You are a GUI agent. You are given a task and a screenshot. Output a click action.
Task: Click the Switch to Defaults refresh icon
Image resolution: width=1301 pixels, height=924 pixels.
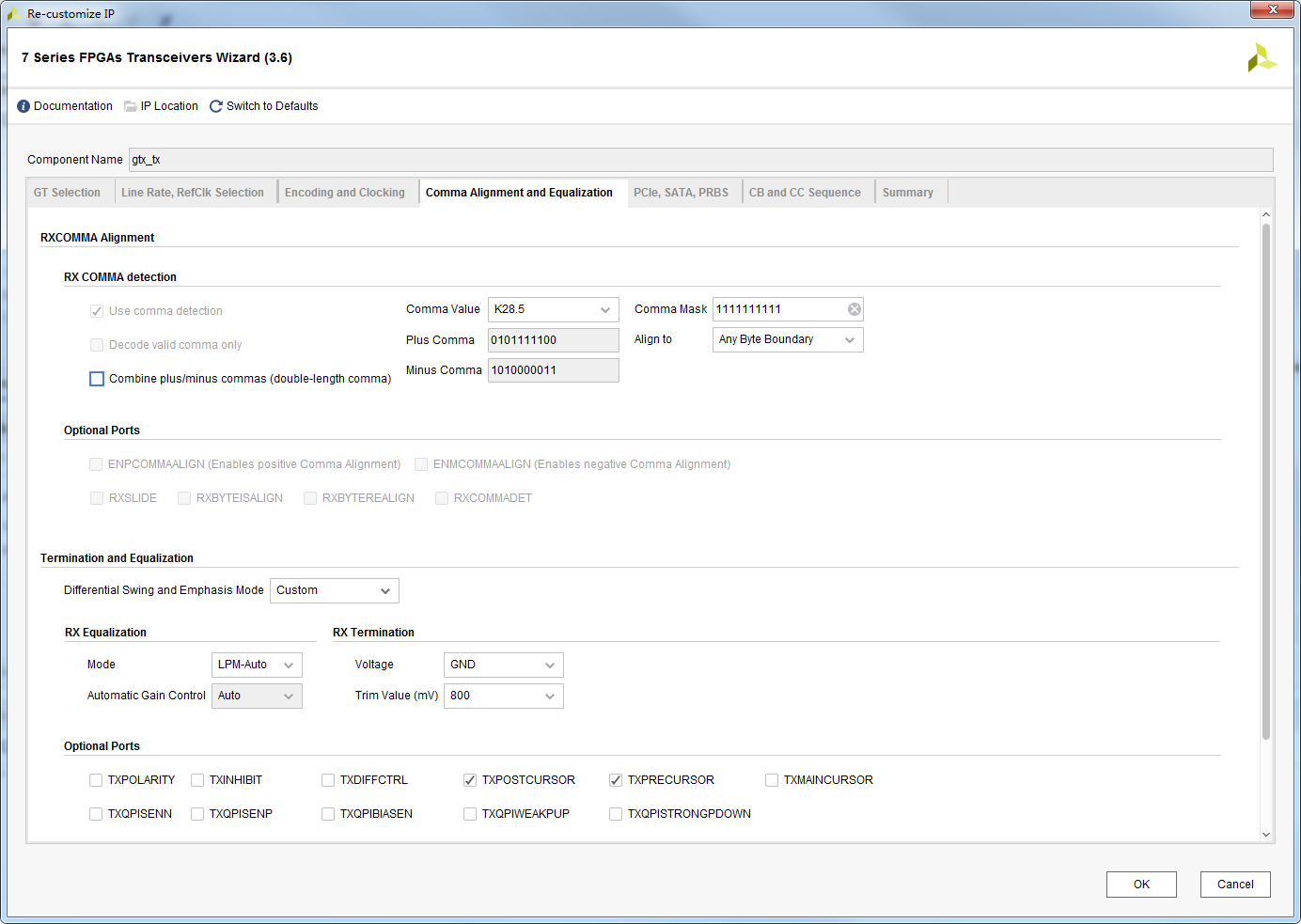point(216,106)
